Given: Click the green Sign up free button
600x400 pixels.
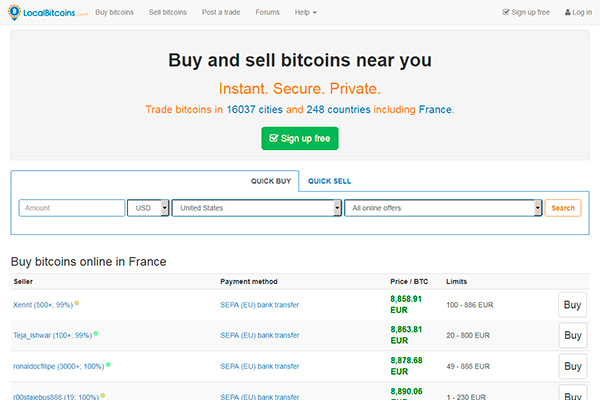Looking at the screenshot, I should pyautogui.click(x=300, y=138).
